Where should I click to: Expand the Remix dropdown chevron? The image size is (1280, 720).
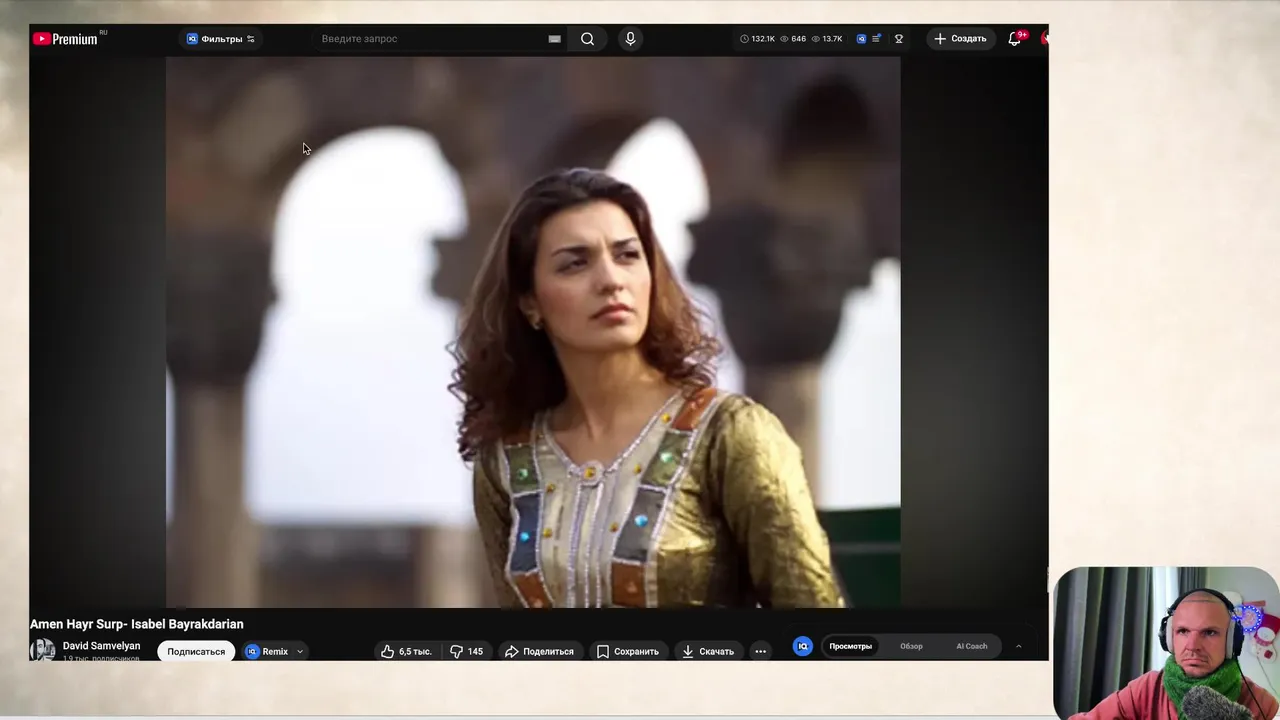[x=300, y=652]
